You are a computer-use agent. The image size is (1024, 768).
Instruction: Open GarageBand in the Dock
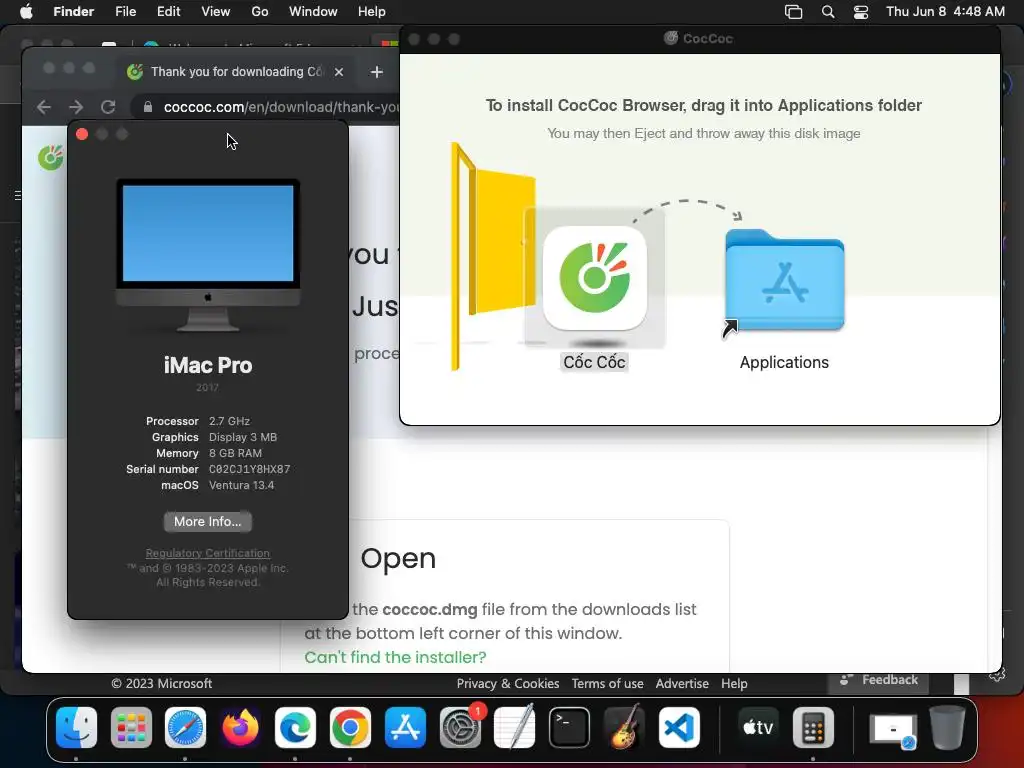624,727
